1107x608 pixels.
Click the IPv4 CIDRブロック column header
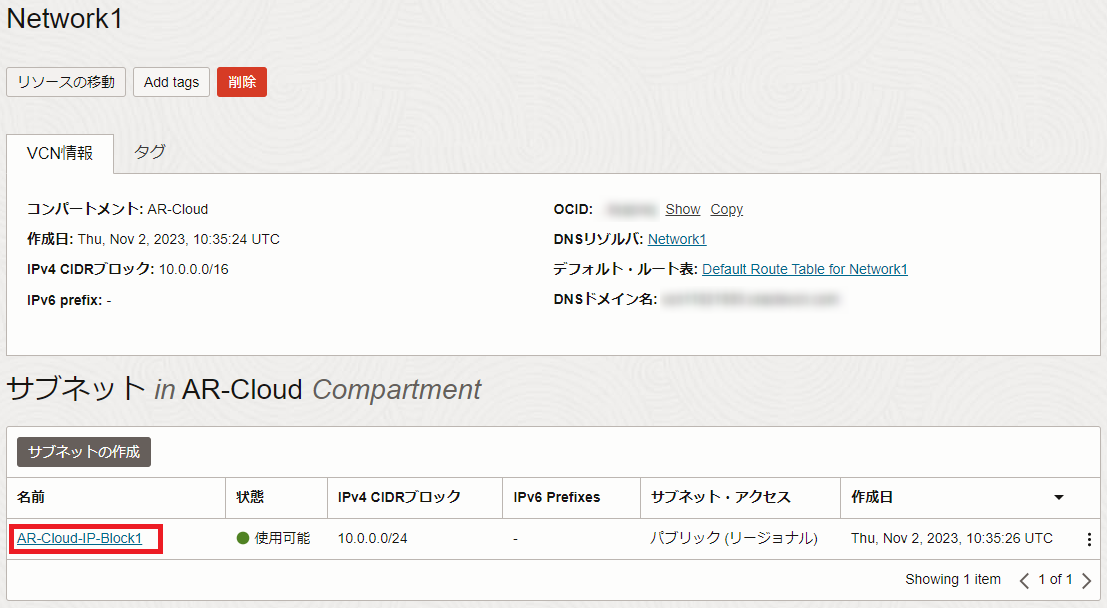pyautogui.click(x=399, y=497)
